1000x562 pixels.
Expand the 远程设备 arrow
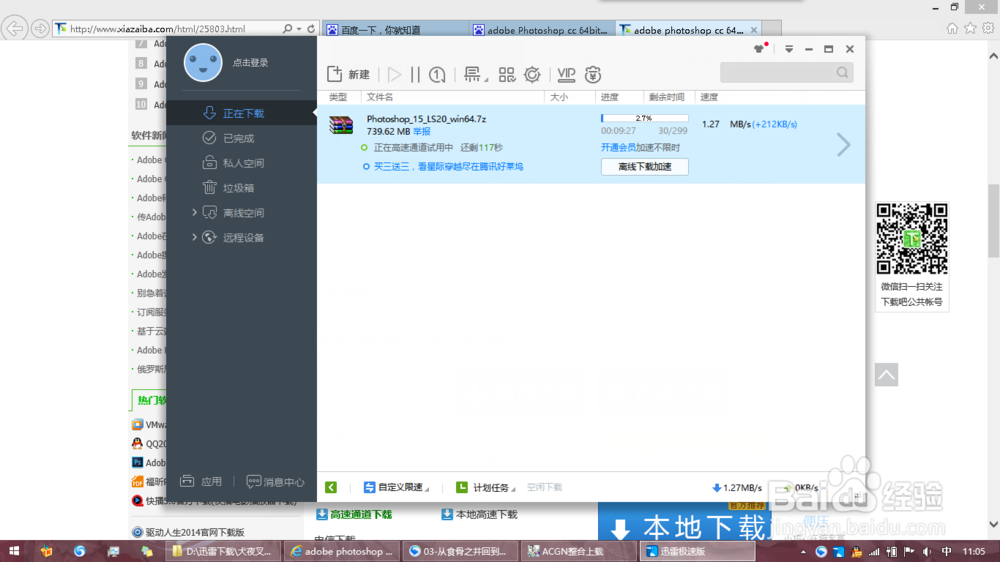195,237
